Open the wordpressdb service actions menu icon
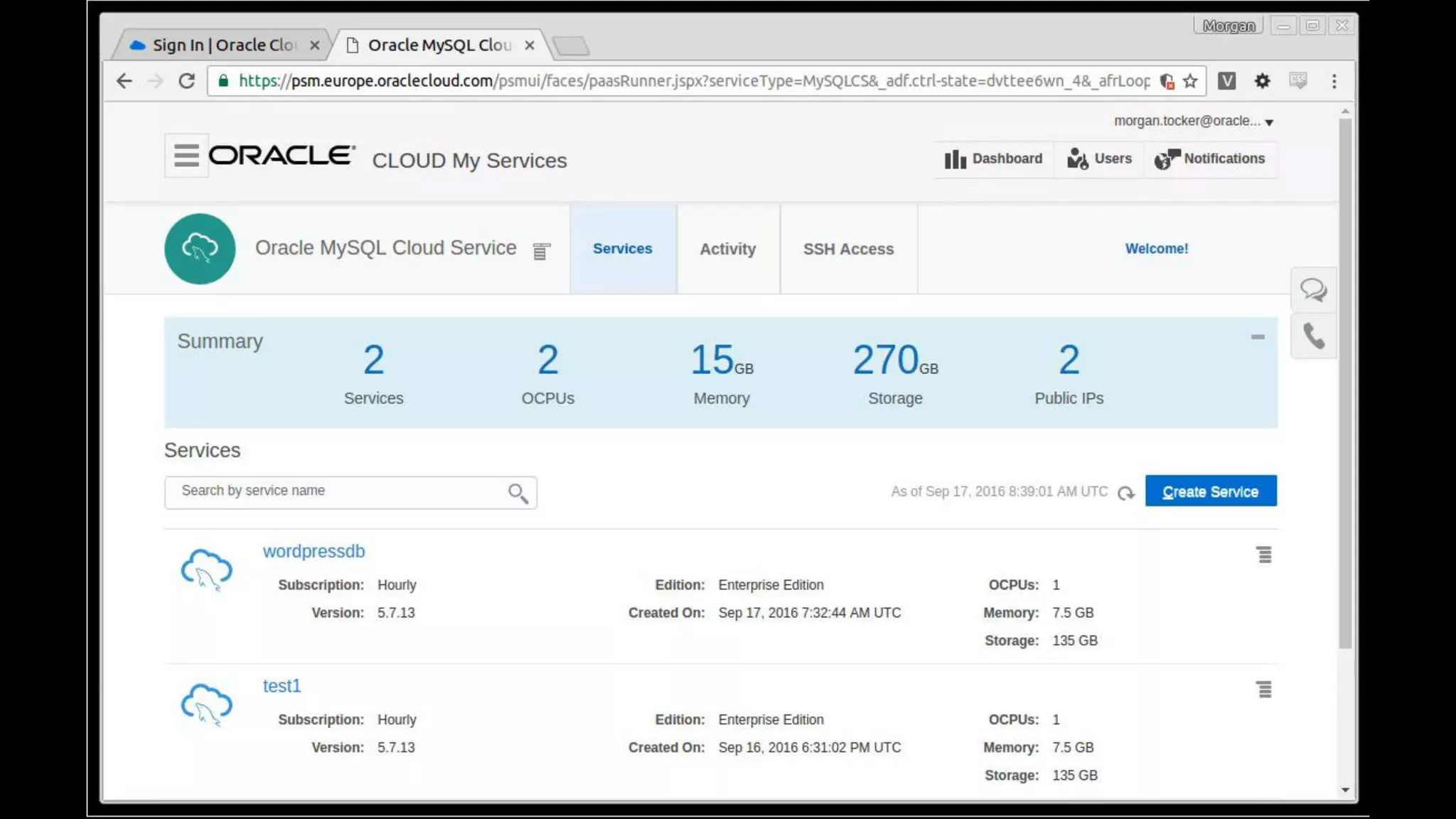Viewport: 1456px width, 819px height. [x=1263, y=555]
